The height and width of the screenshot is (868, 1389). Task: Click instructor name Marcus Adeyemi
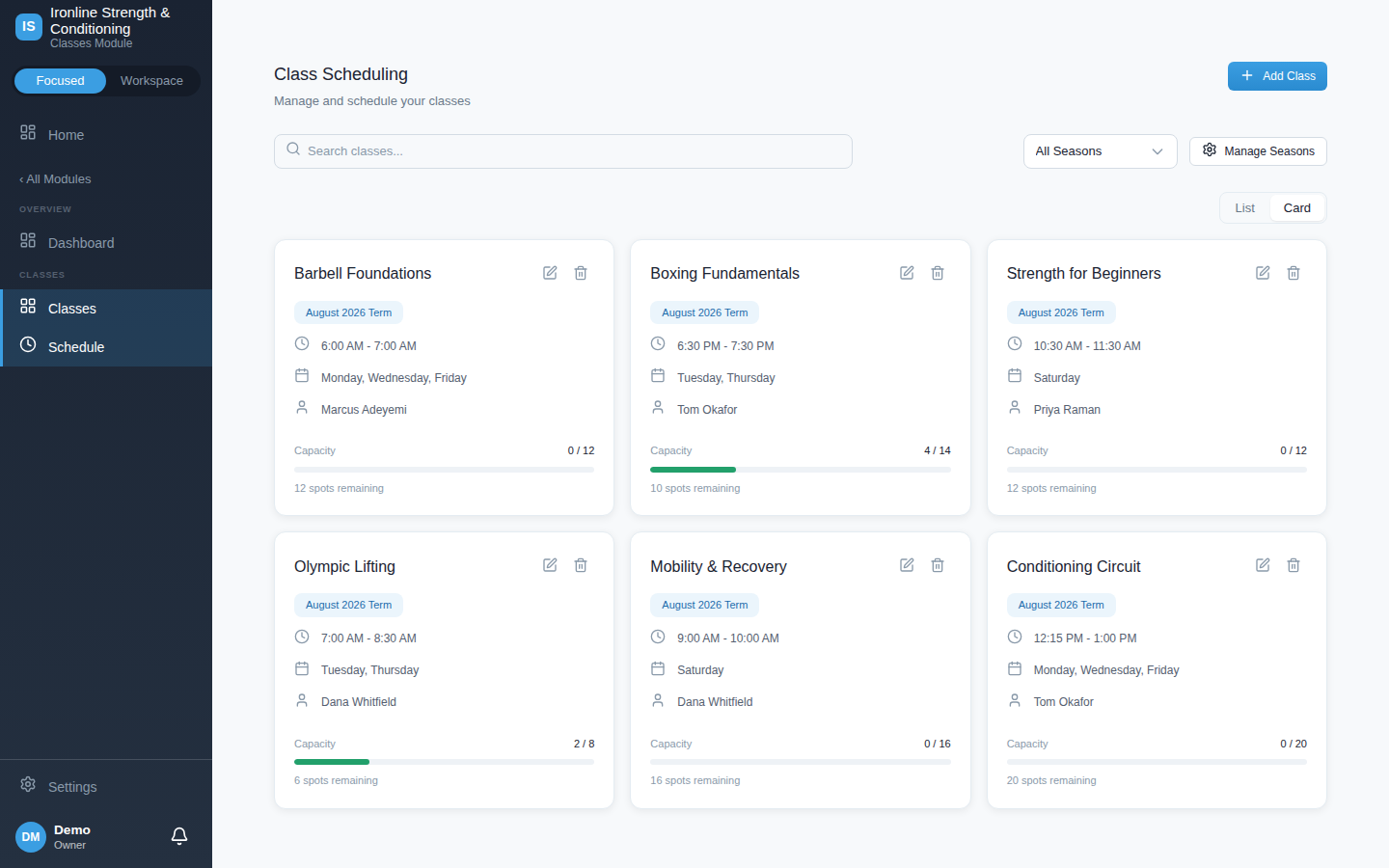click(364, 410)
